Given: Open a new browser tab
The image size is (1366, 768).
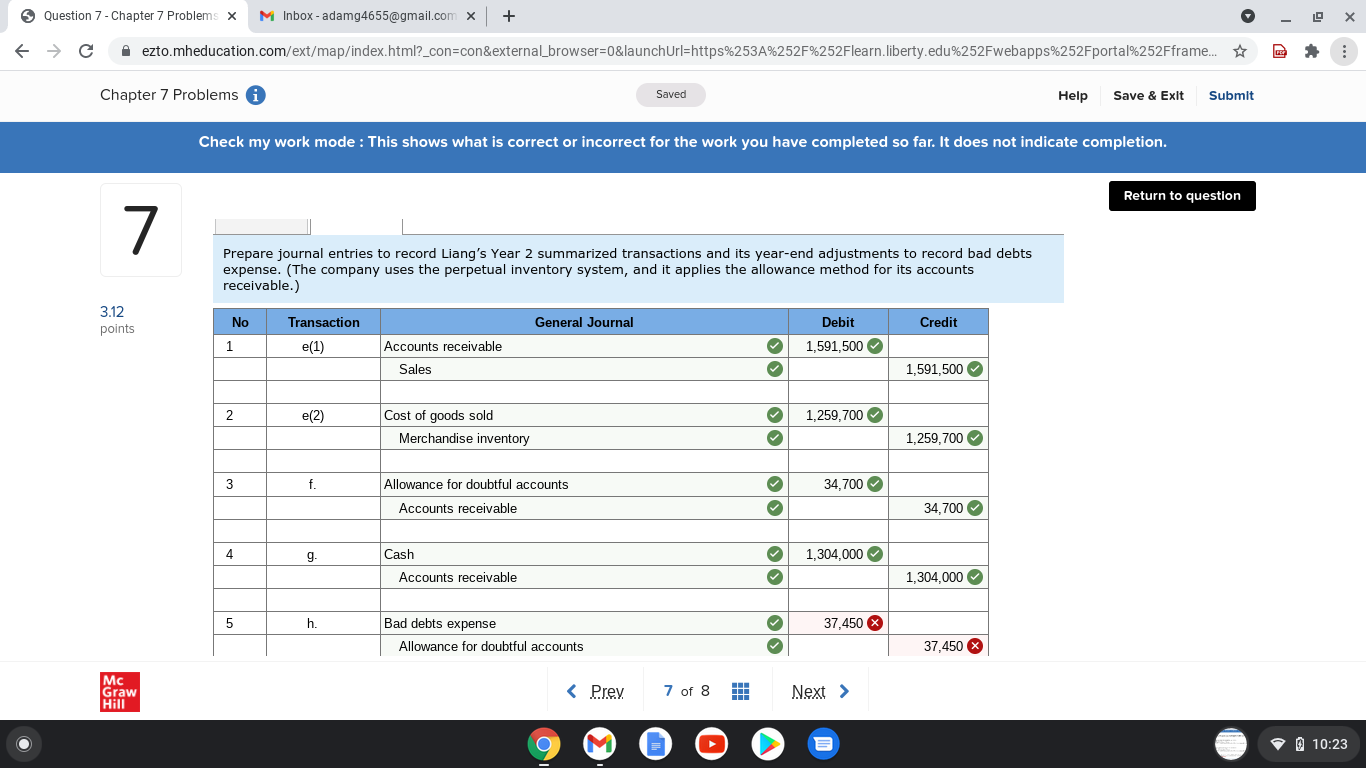Looking at the screenshot, I should pos(509,16).
